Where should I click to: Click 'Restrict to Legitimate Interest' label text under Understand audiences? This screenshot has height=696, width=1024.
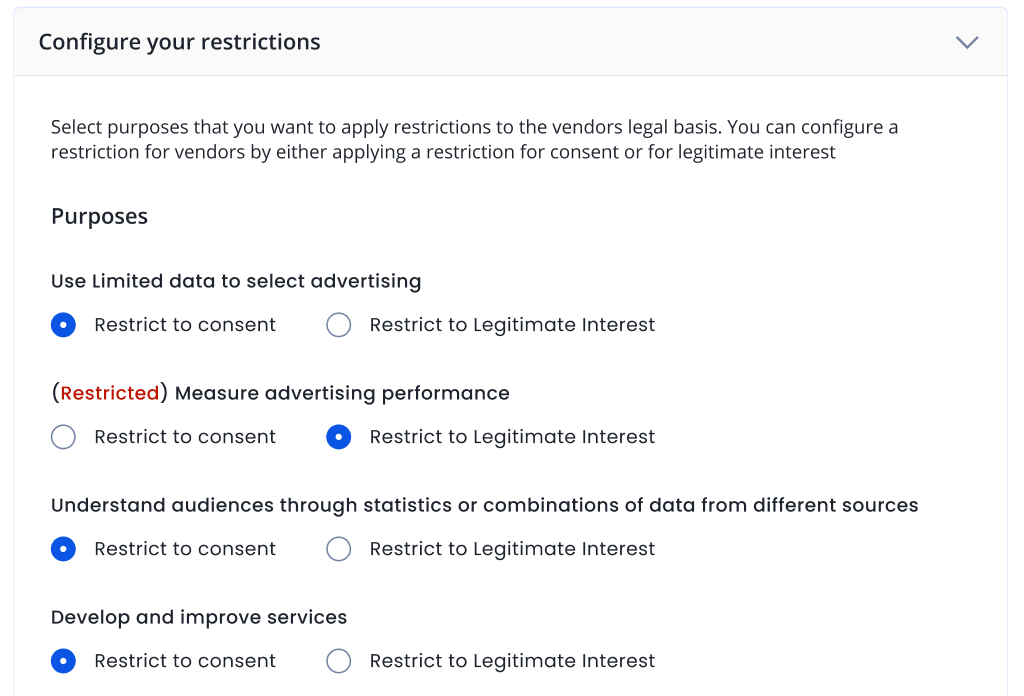point(512,549)
